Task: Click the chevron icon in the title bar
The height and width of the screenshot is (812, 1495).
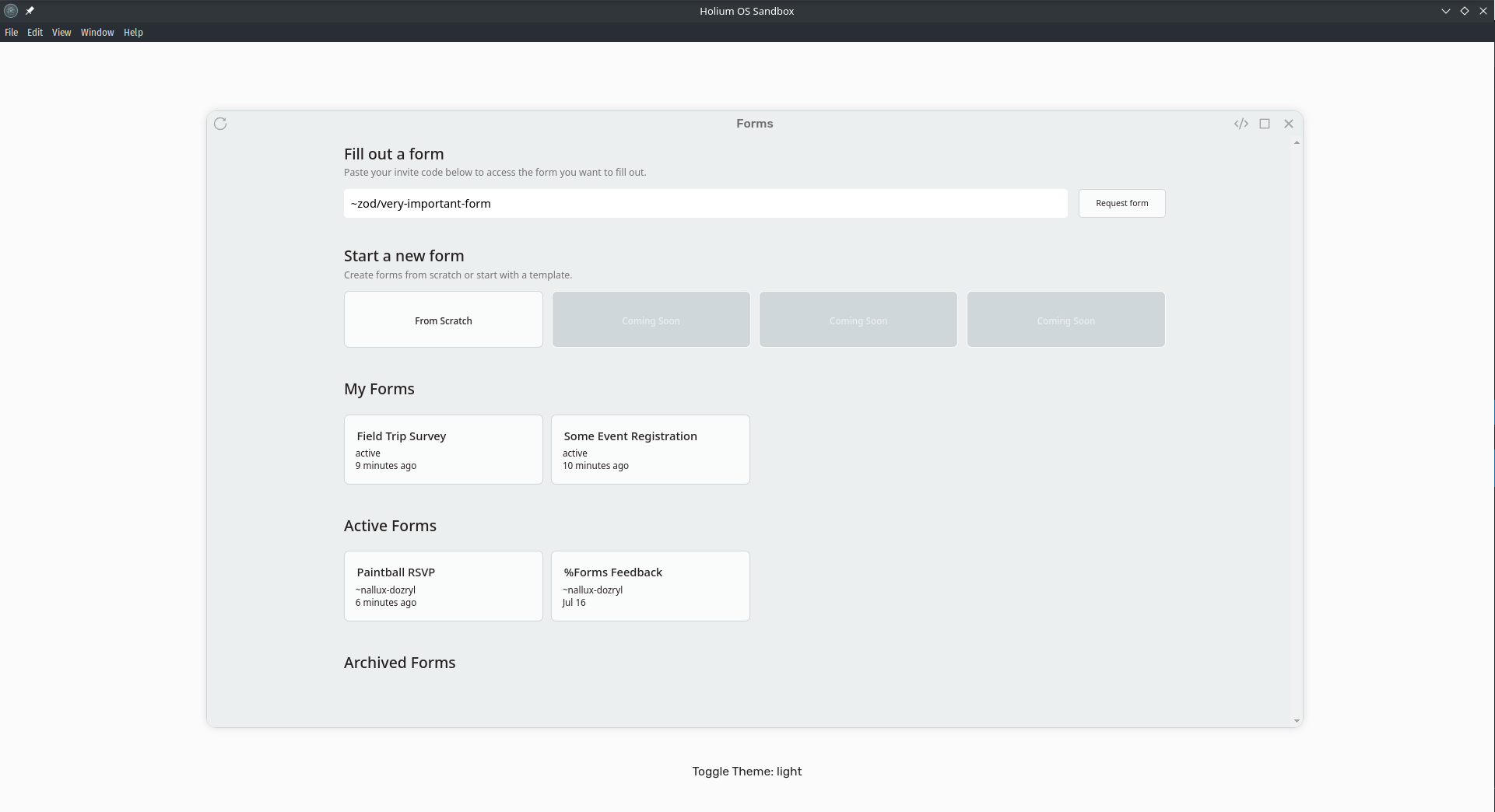Action: [x=1445, y=11]
